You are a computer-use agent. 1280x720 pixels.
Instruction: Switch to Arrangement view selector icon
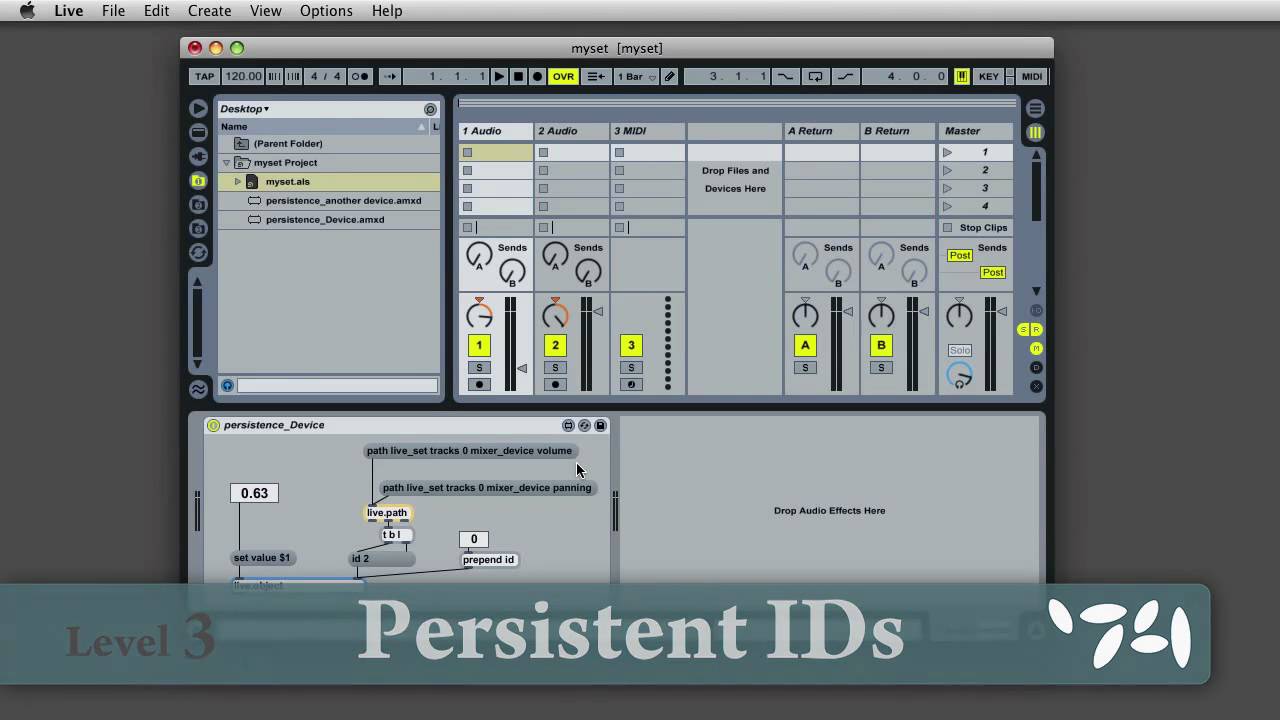click(1035, 108)
